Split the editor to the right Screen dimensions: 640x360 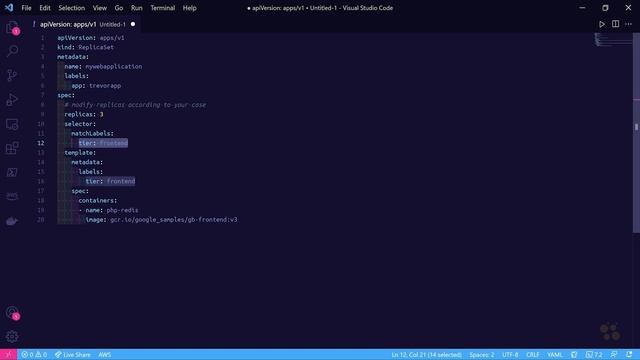coord(615,24)
